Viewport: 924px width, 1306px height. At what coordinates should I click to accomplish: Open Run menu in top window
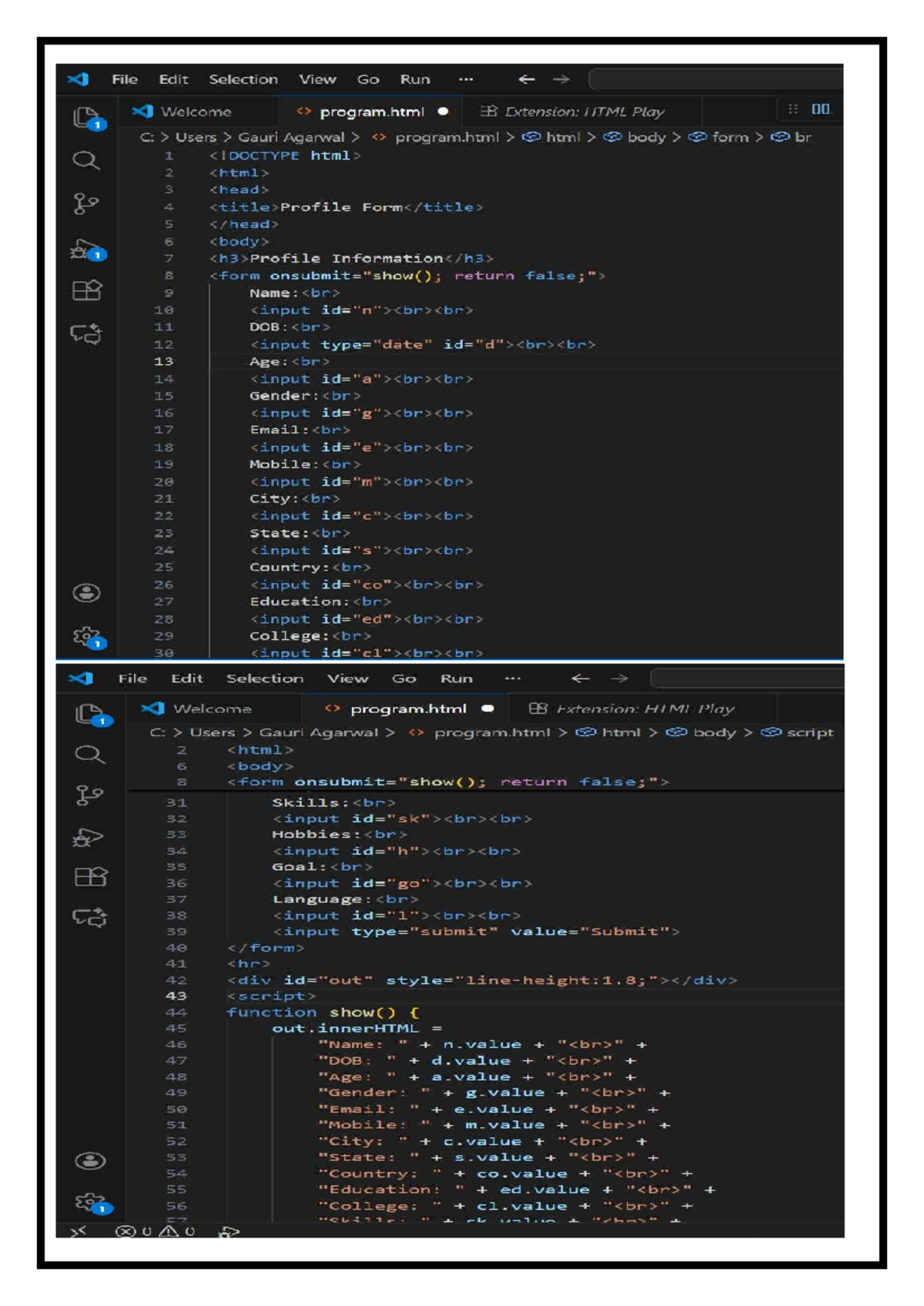[415, 79]
